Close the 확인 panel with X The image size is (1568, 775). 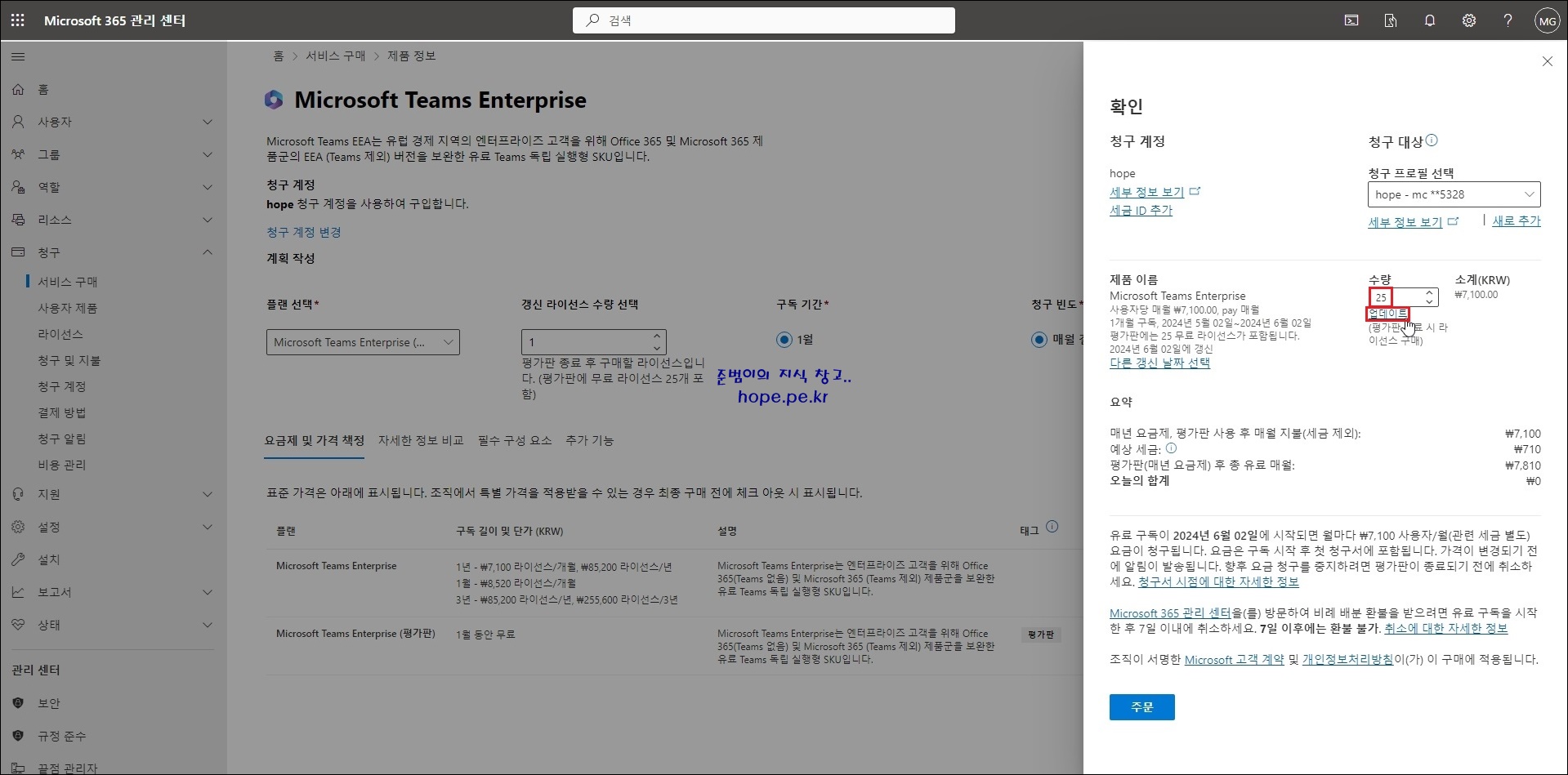[x=1547, y=61]
